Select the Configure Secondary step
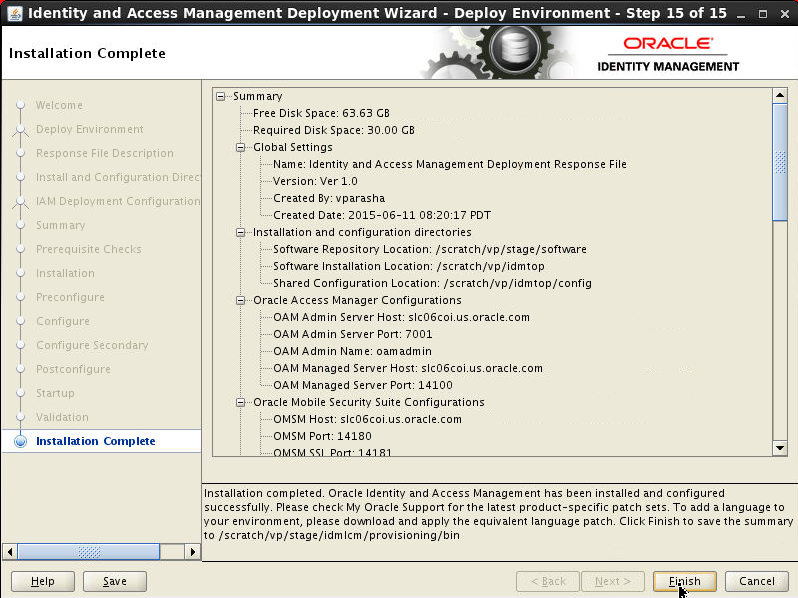Image resolution: width=798 pixels, height=598 pixels. tap(92, 345)
